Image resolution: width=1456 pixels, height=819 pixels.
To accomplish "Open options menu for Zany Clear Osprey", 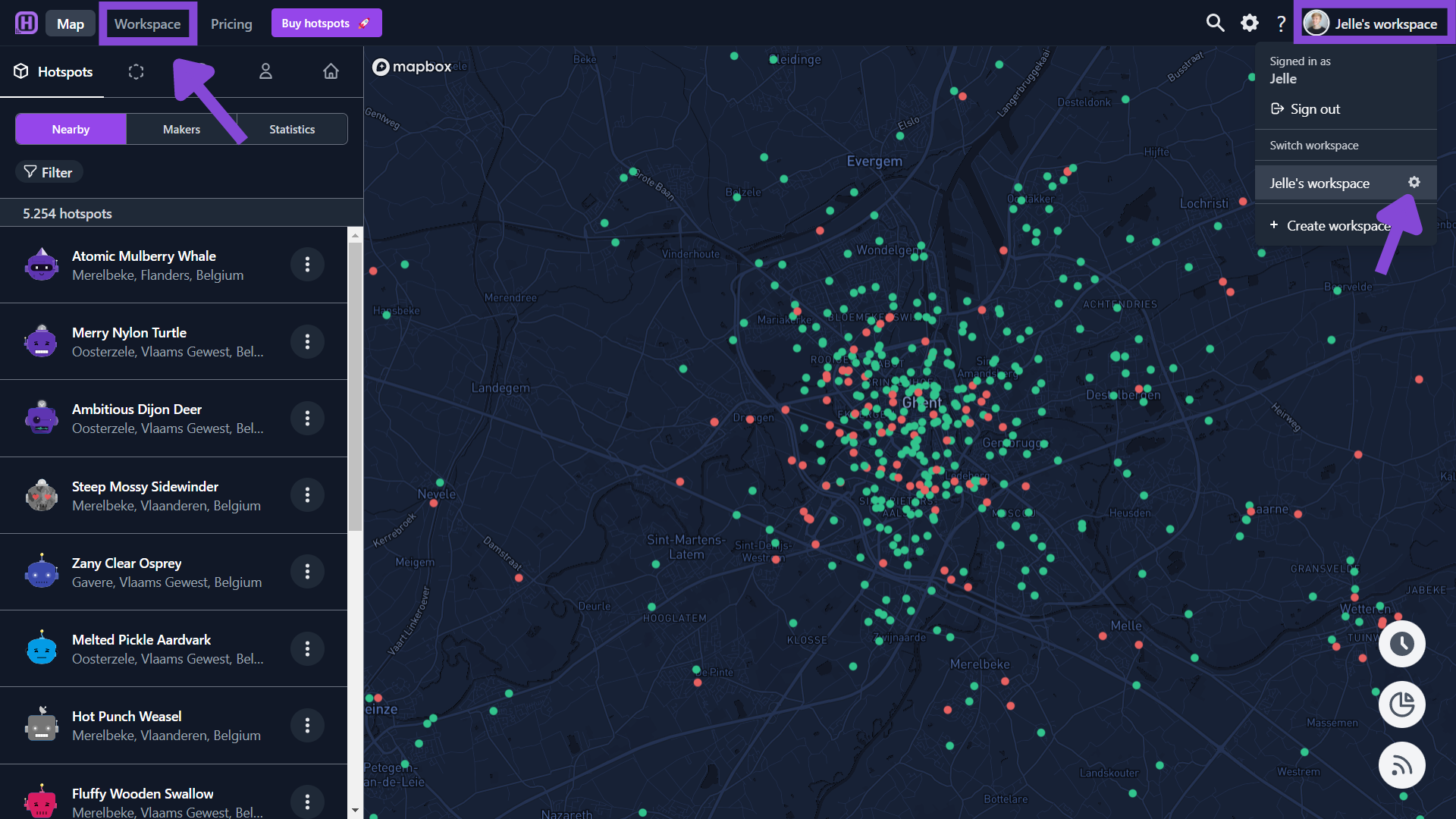I will [x=307, y=571].
